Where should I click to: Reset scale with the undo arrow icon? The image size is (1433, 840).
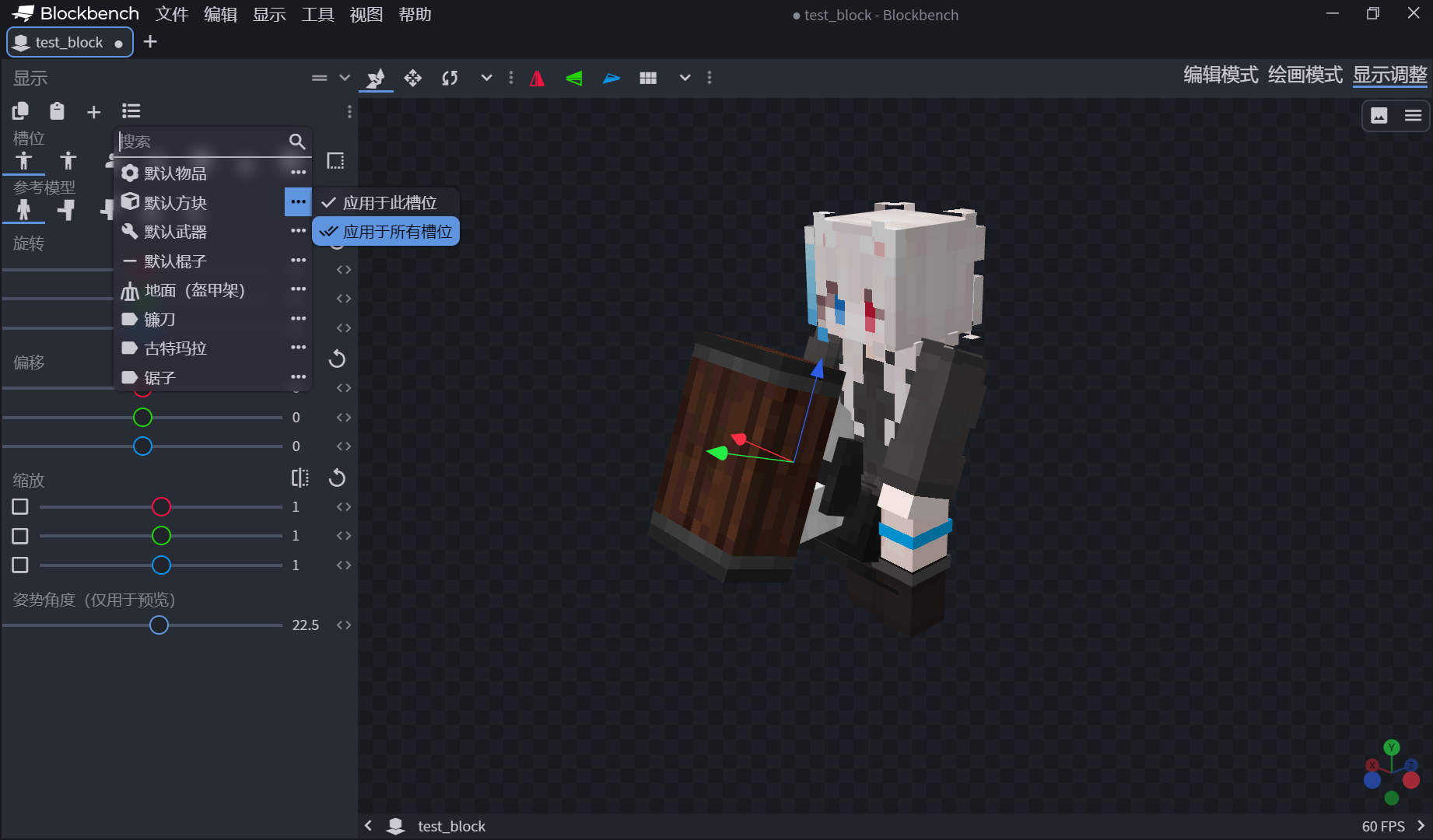pyautogui.click(x=337, y=478)
